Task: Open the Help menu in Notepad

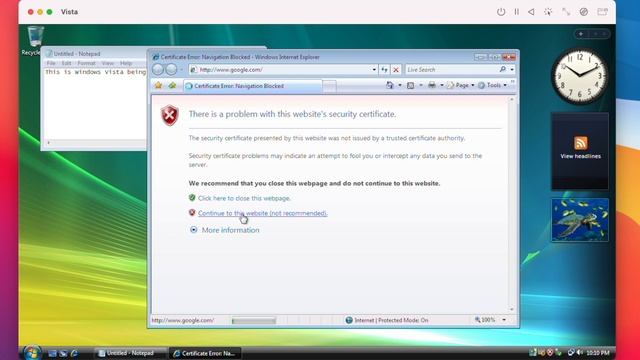Action: [x=126, y=63]
